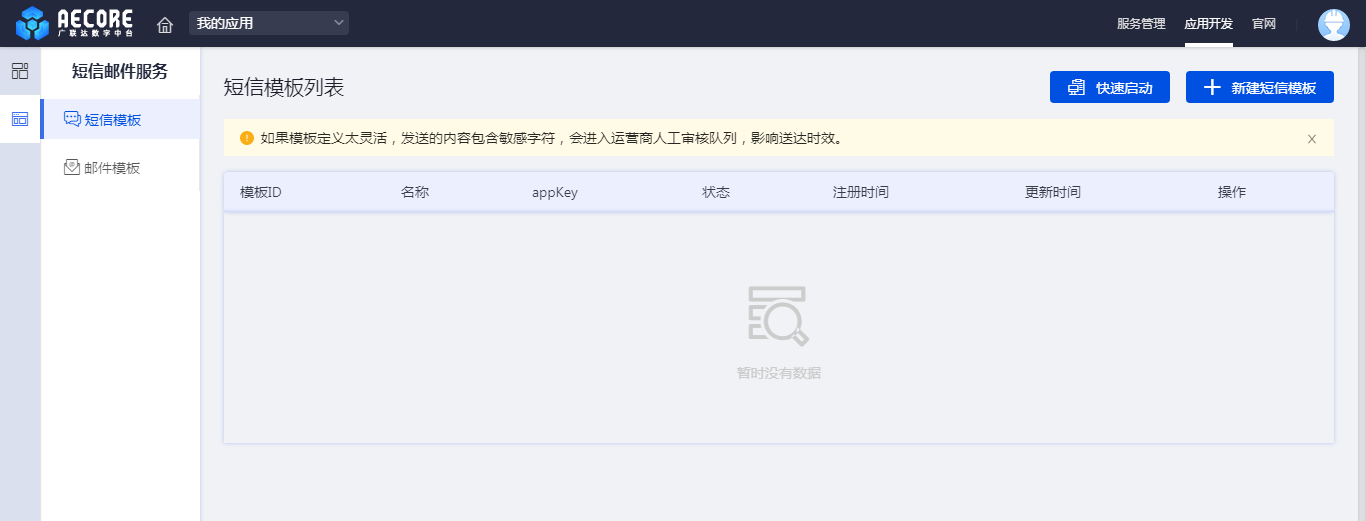This screenshot has height=521, width=1366.
Task: Click the 新建短信模板 button
Action: 1259,88
